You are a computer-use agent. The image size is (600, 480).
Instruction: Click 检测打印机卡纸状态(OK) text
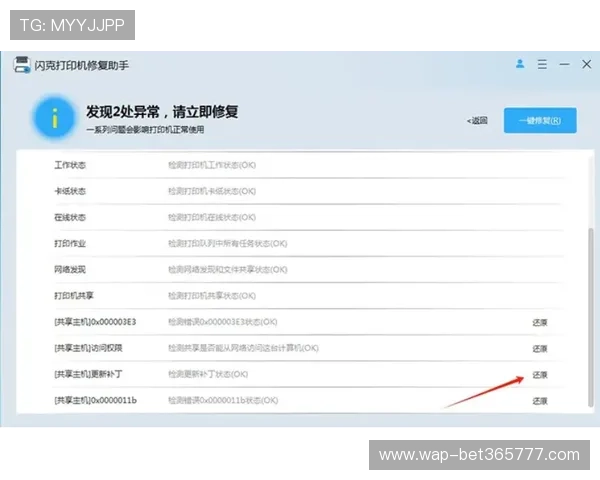click(x=212, y=191)
